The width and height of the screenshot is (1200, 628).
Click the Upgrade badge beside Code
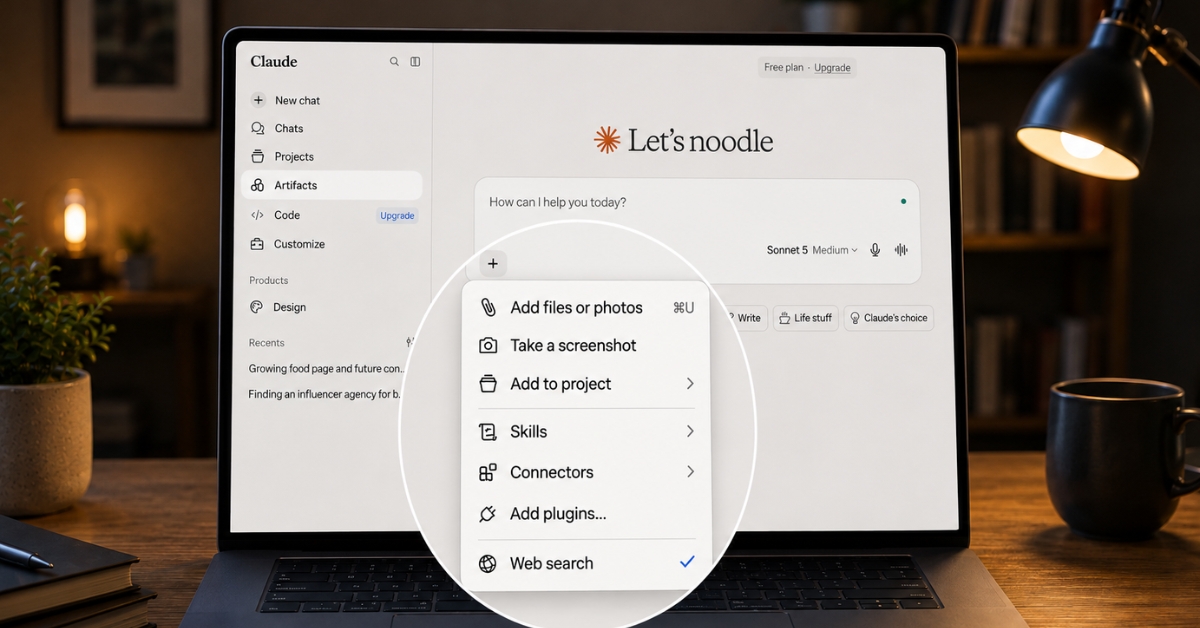(x=397, y=216)
